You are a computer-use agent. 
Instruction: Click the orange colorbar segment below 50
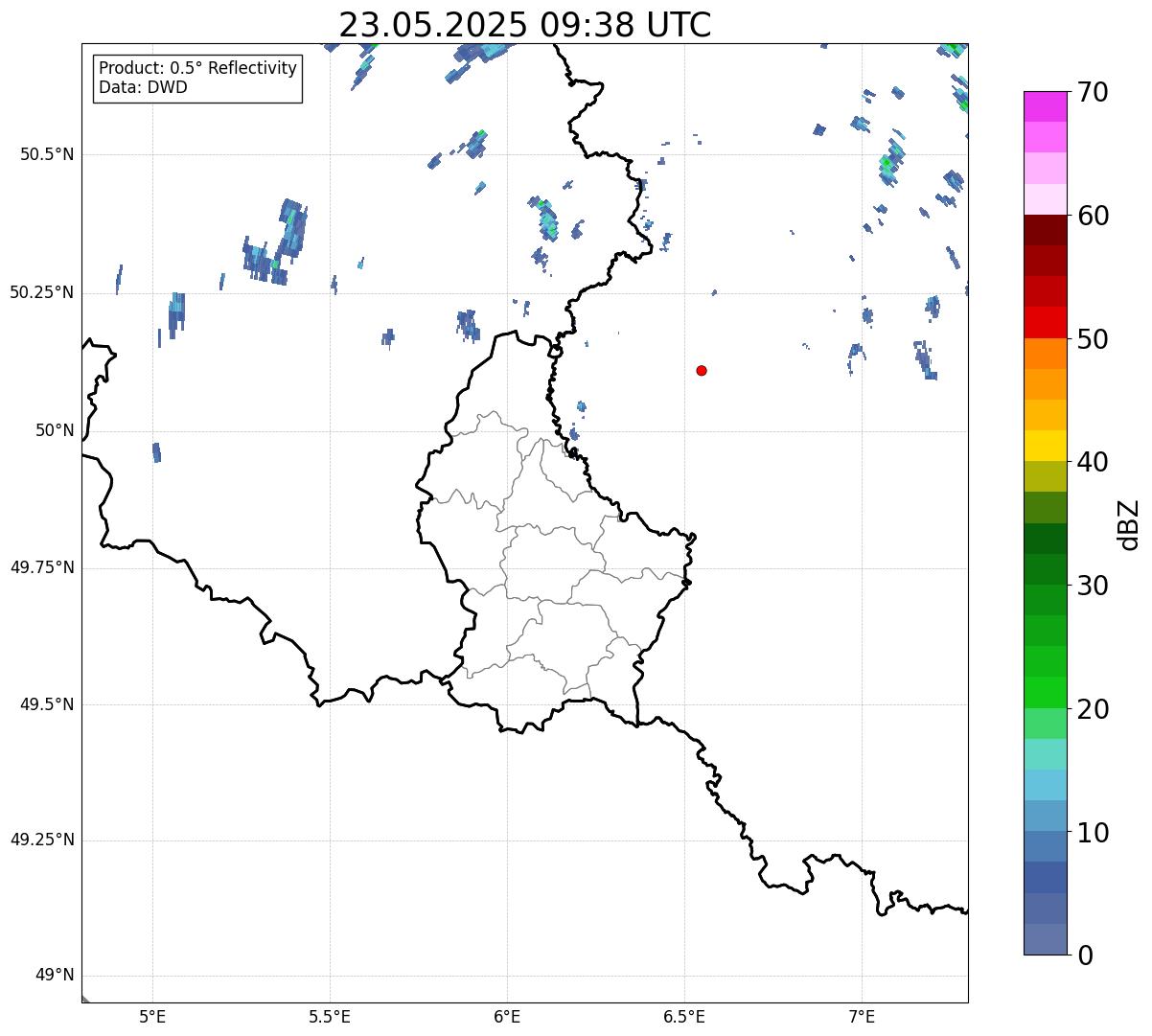[1045, 354]
